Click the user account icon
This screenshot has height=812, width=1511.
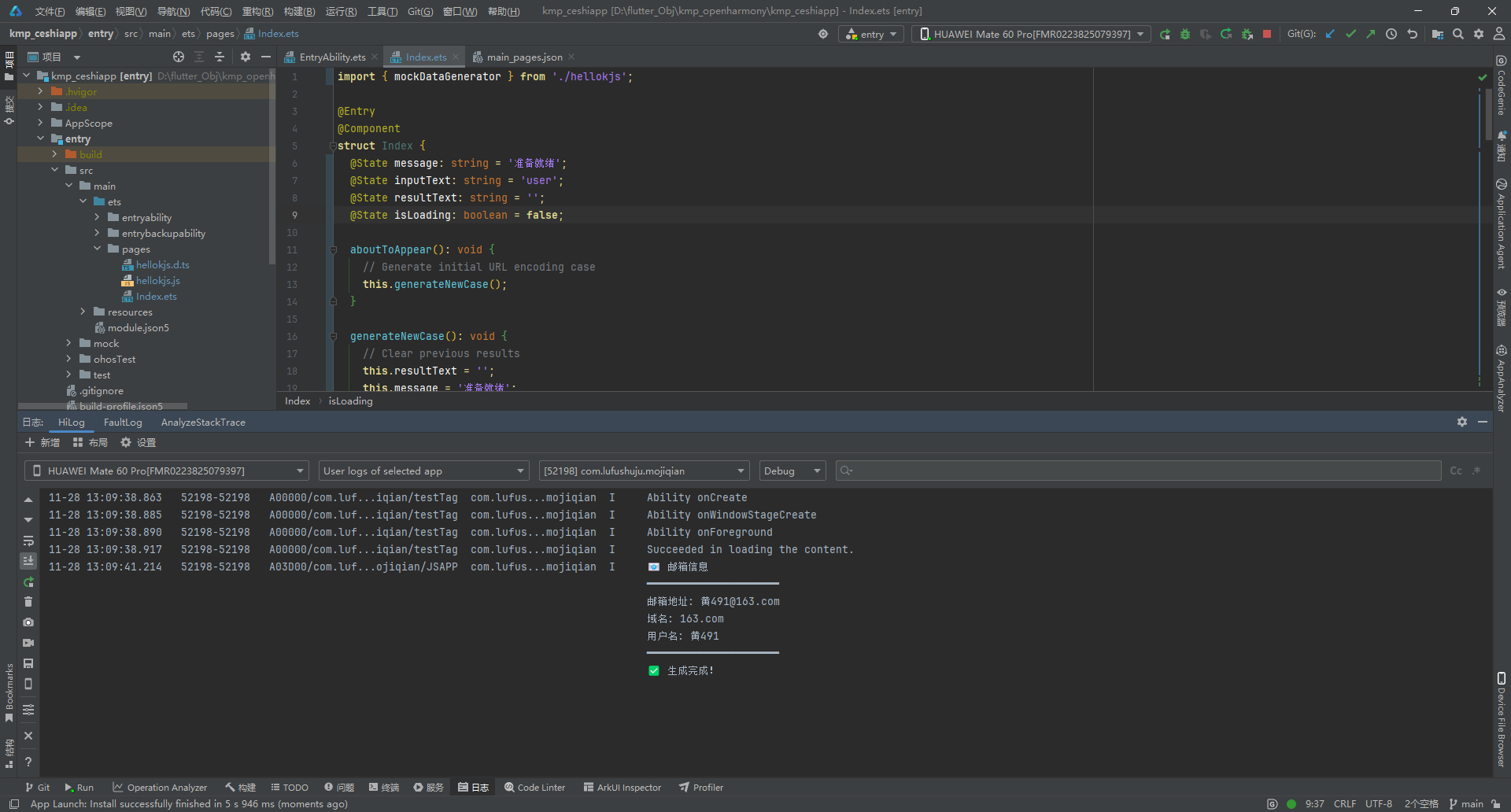1499,34
